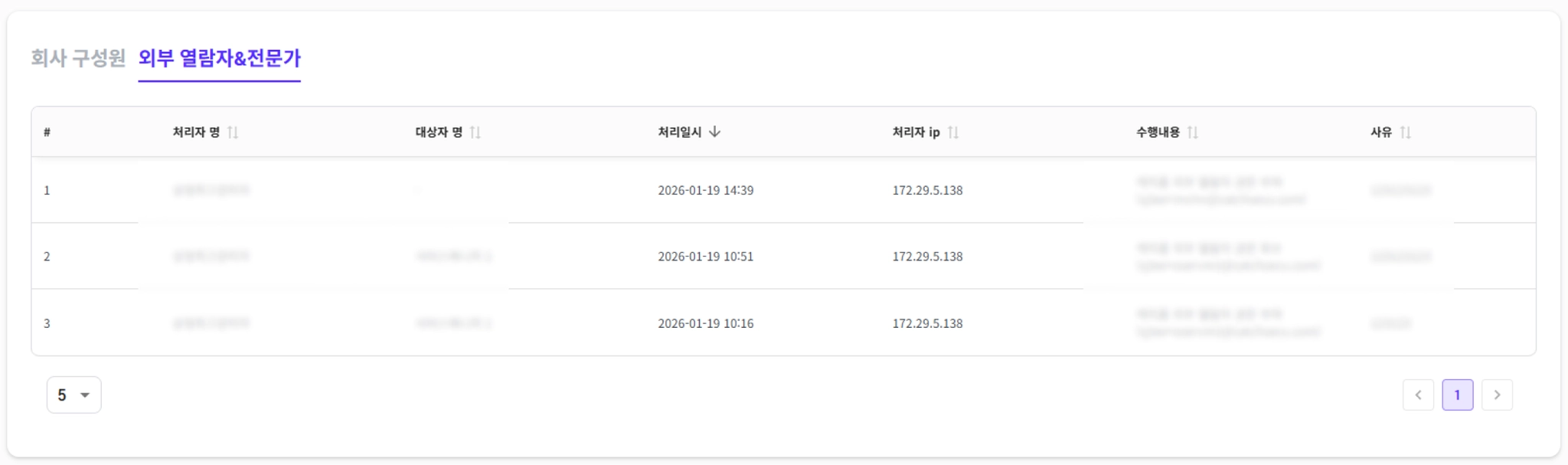This screenshot has height=465, width=1568.
Task: Switch to the 회사 구성원 tab
Action: [78, 58]
